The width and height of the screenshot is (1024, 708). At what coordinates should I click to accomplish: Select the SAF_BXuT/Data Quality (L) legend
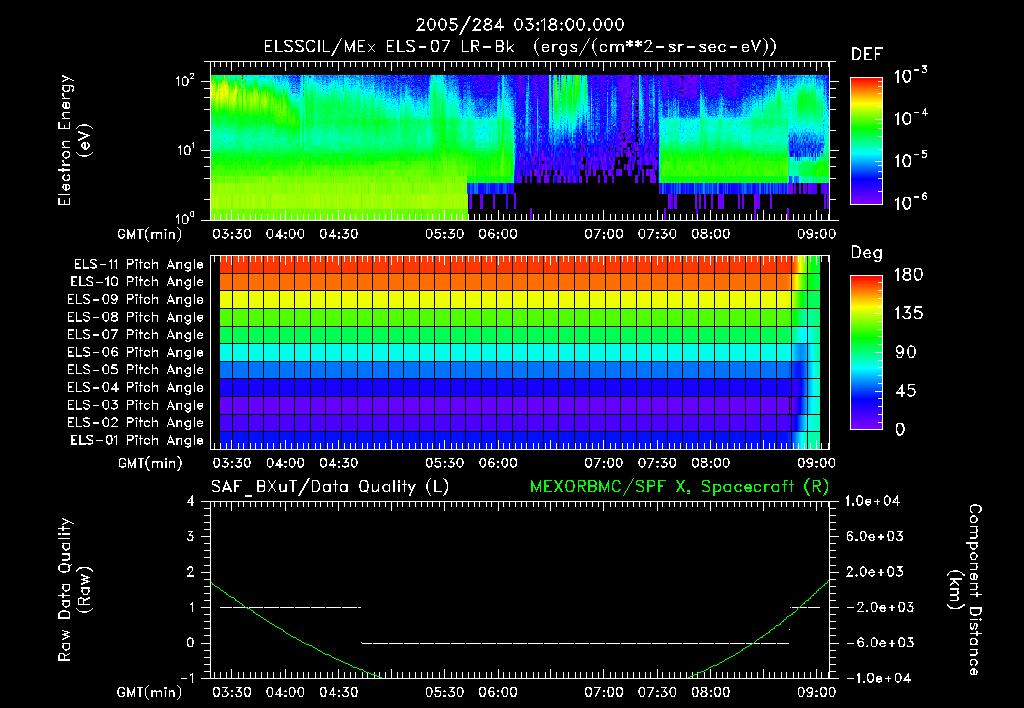coord(330,487)
